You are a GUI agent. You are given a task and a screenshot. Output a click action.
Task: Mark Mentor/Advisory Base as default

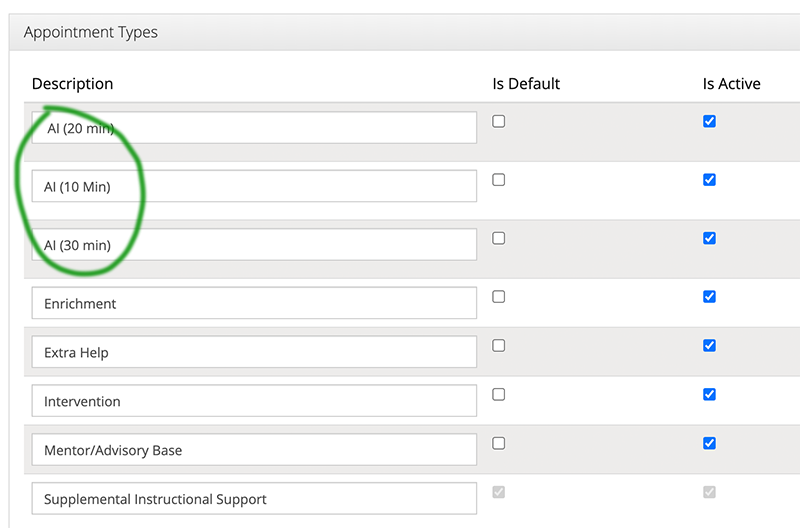pyautogui.click(x=498, y=443)
